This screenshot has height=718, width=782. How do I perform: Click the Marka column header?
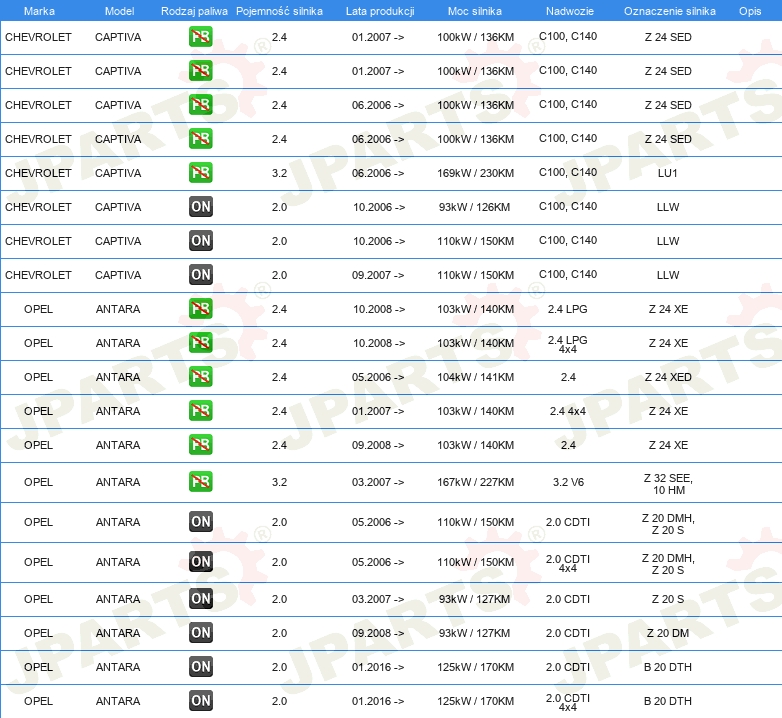(x=38, y=10)
